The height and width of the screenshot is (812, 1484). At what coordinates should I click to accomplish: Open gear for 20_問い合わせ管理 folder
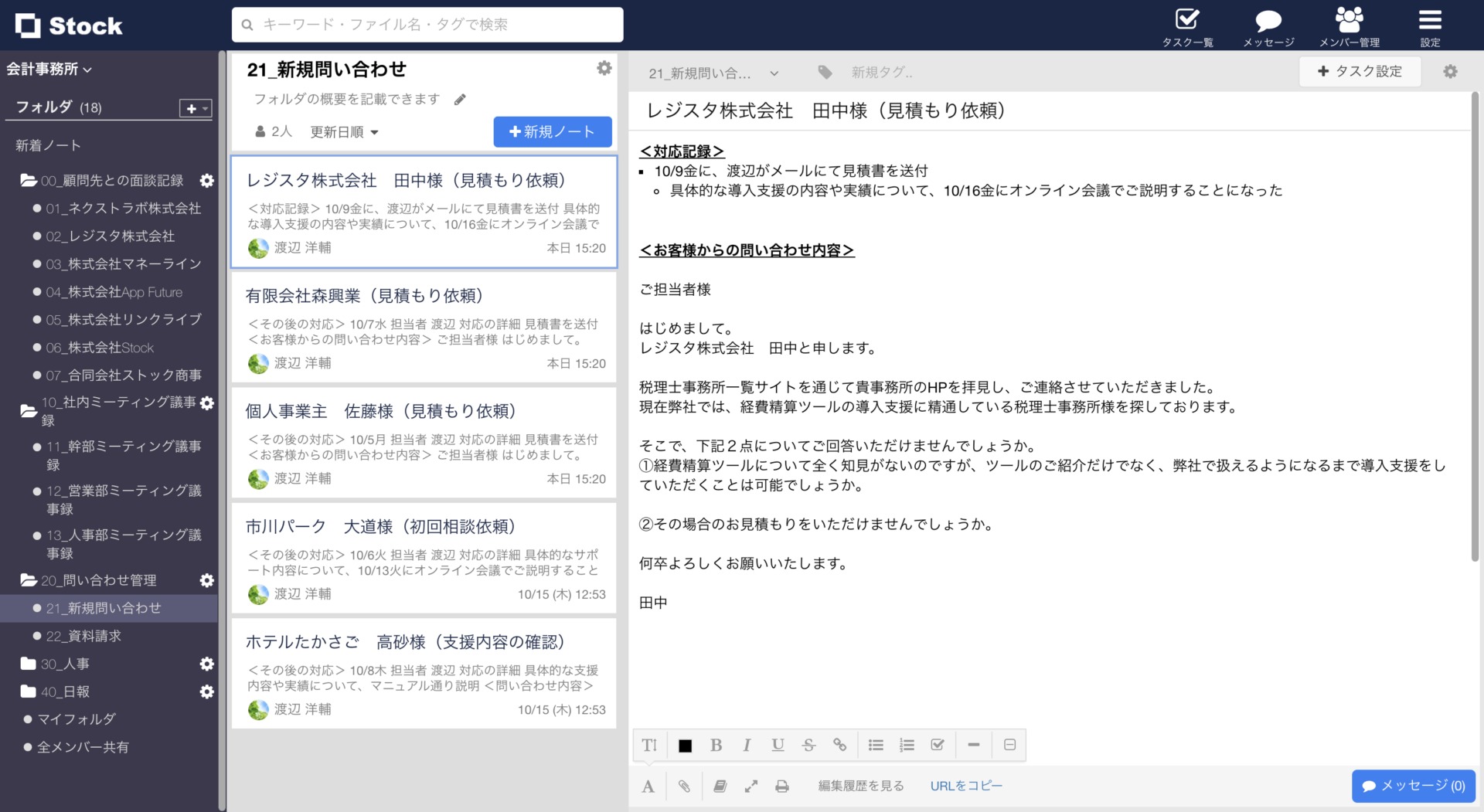point(206,581)
